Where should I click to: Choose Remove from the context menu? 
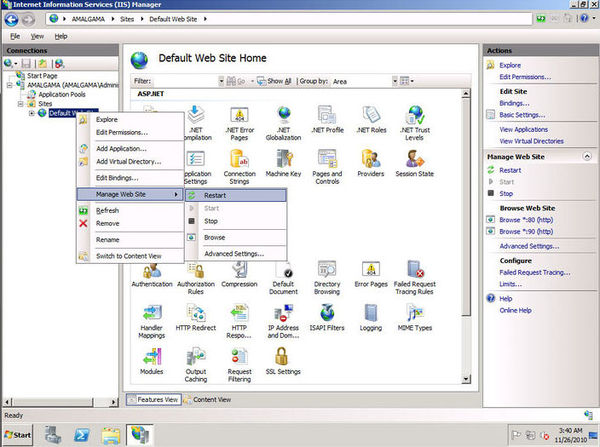pos(130,224)
